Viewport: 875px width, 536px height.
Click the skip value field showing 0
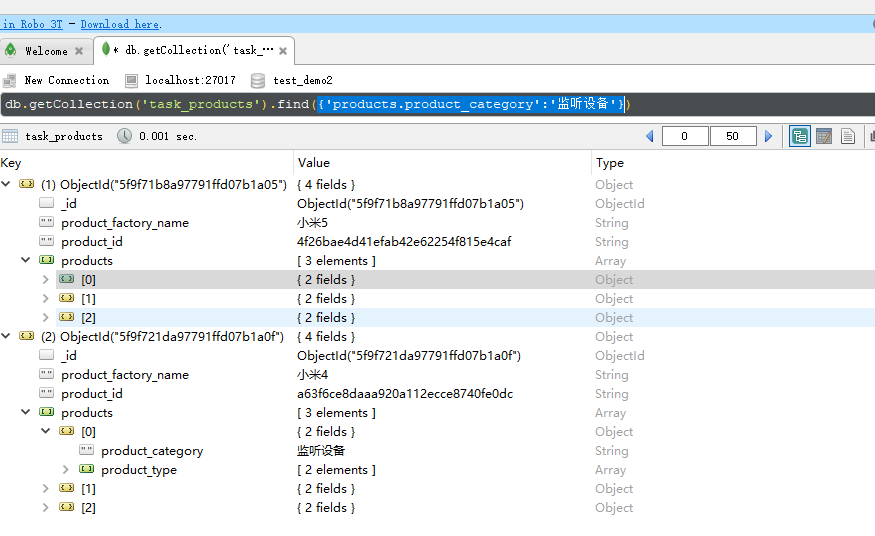[685, 136]
